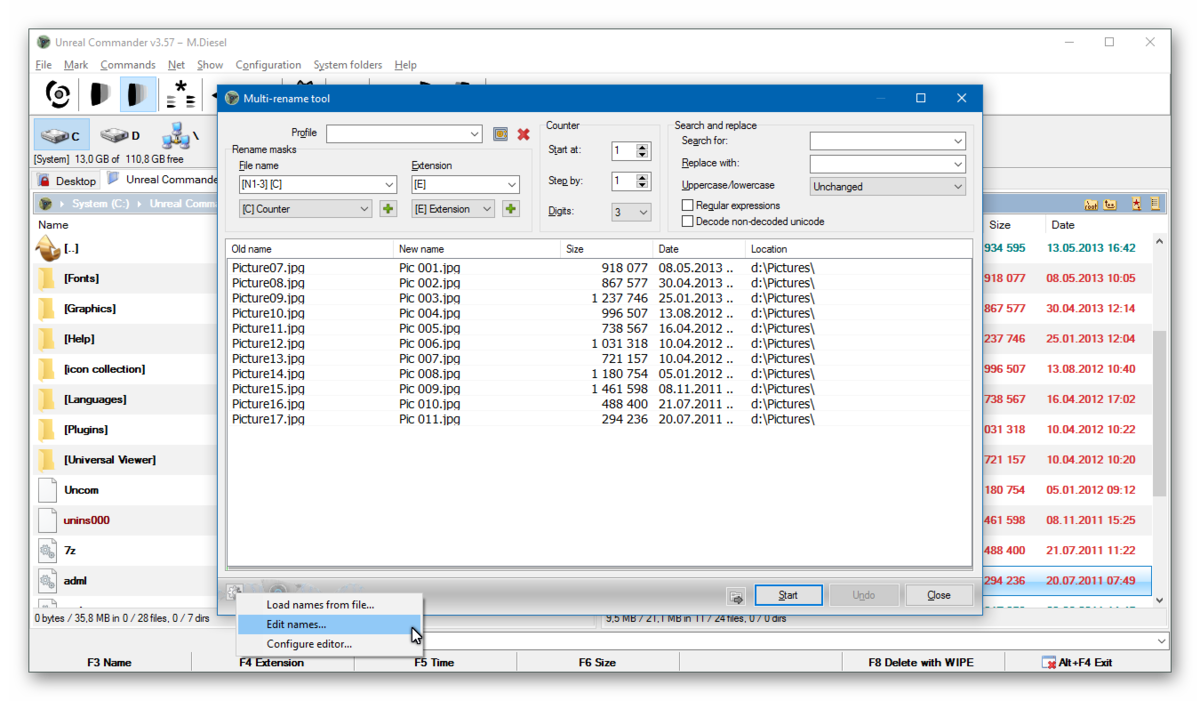Select the unins000 file

tap(87, 520)
